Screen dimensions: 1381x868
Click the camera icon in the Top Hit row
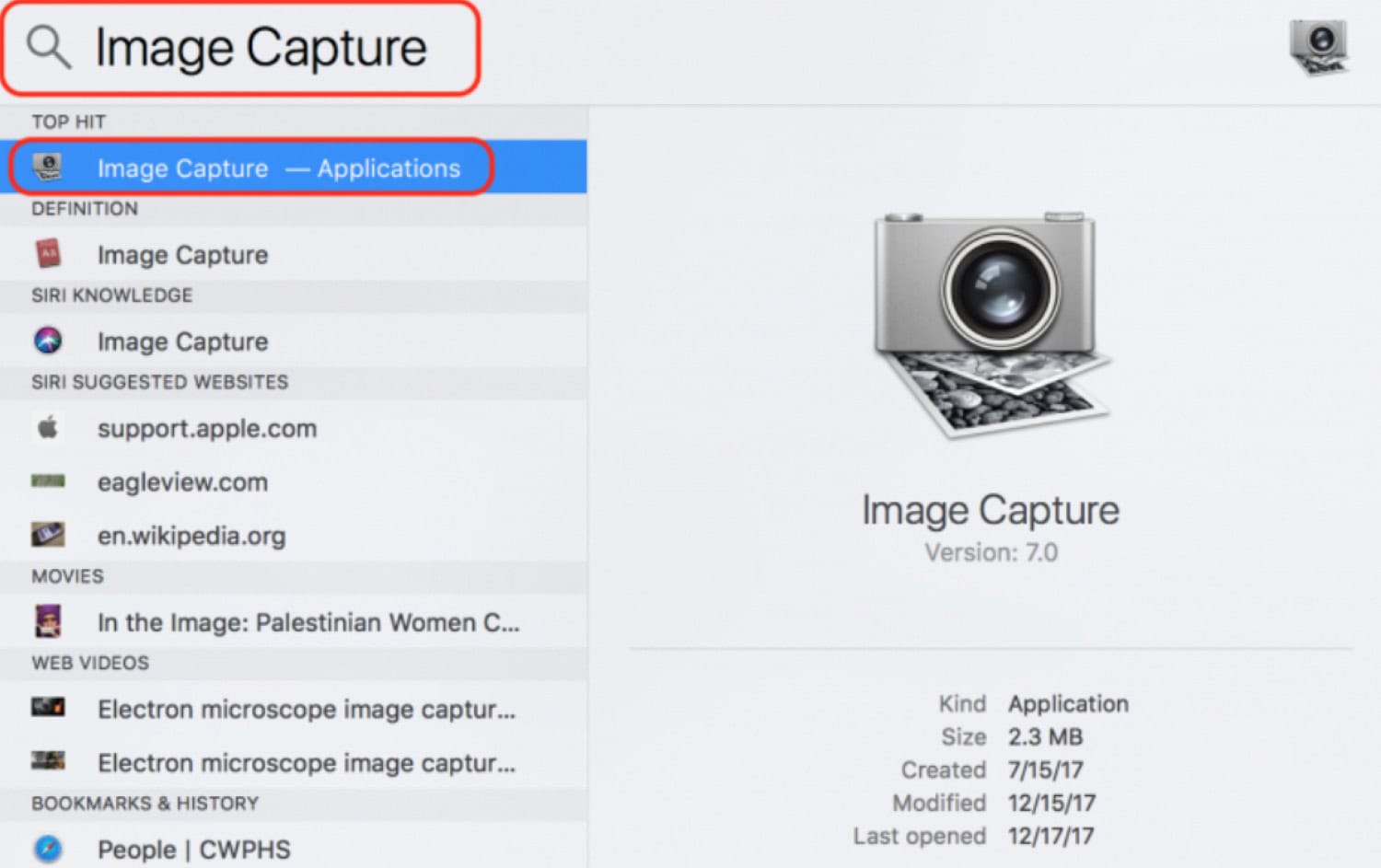point(48,168)
